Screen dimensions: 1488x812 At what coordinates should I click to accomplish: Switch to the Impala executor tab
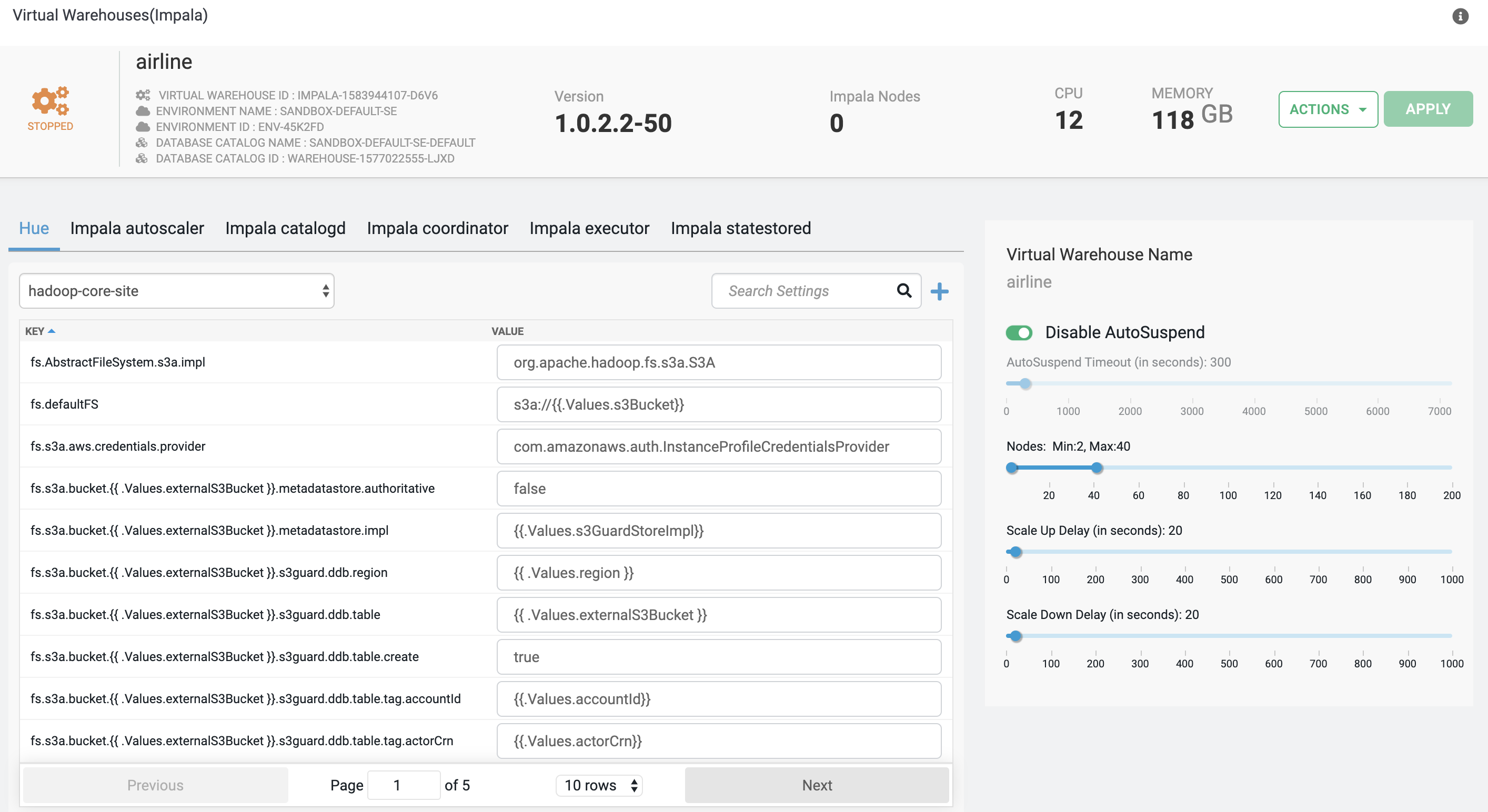(x=589, y=228)
